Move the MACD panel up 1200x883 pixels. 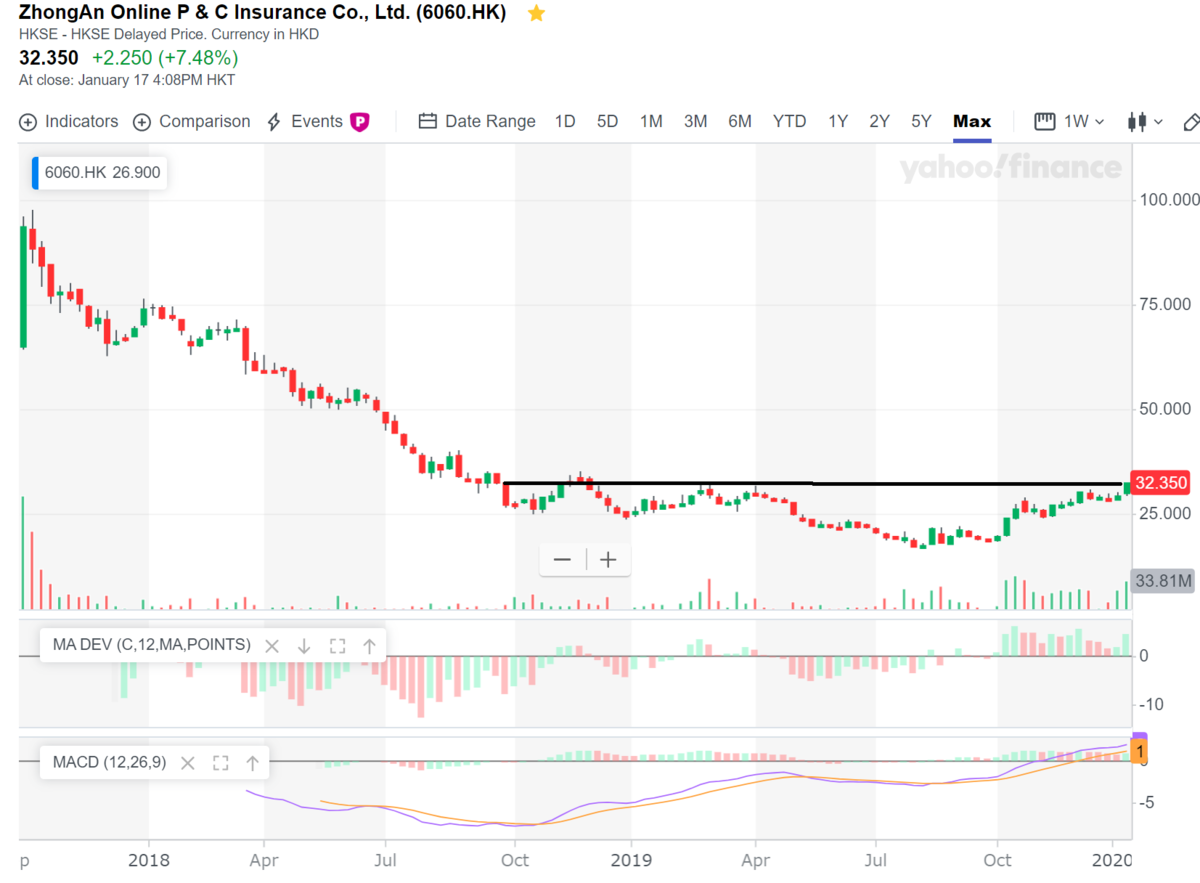(x=252, y=763)
